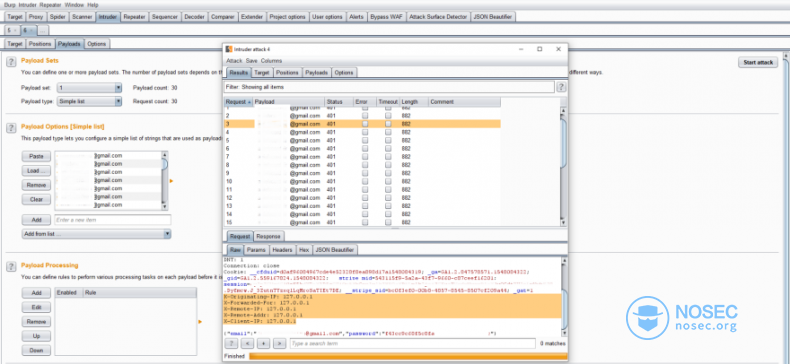Click payload list scrollbar up arrow

164,155
